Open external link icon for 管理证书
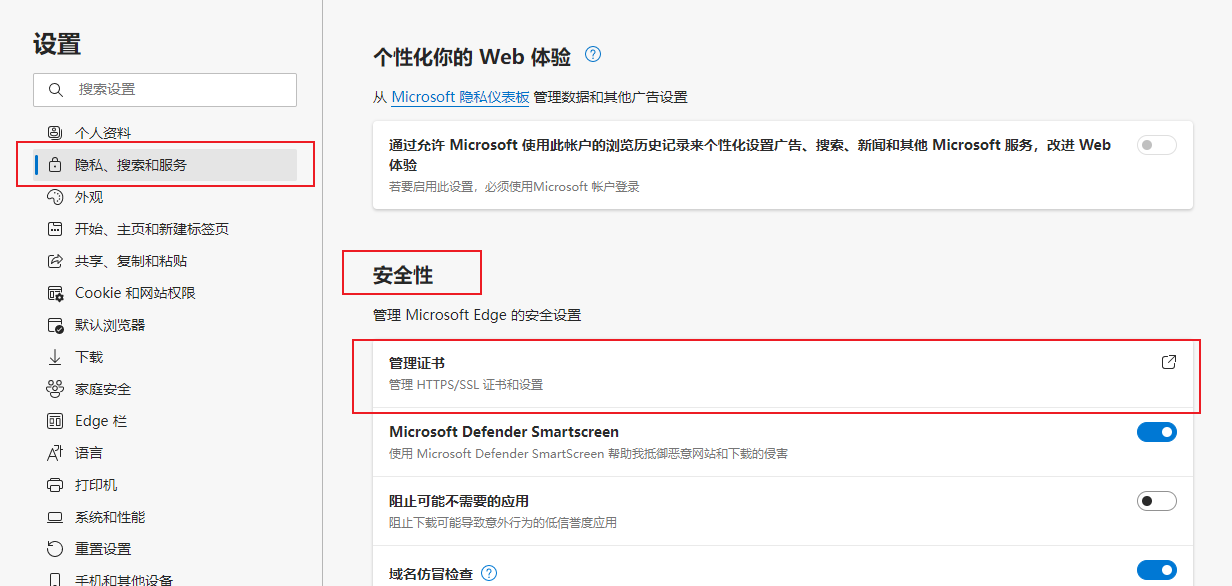Screen dimensions: 1232x586 click(x=1168, y=362)
